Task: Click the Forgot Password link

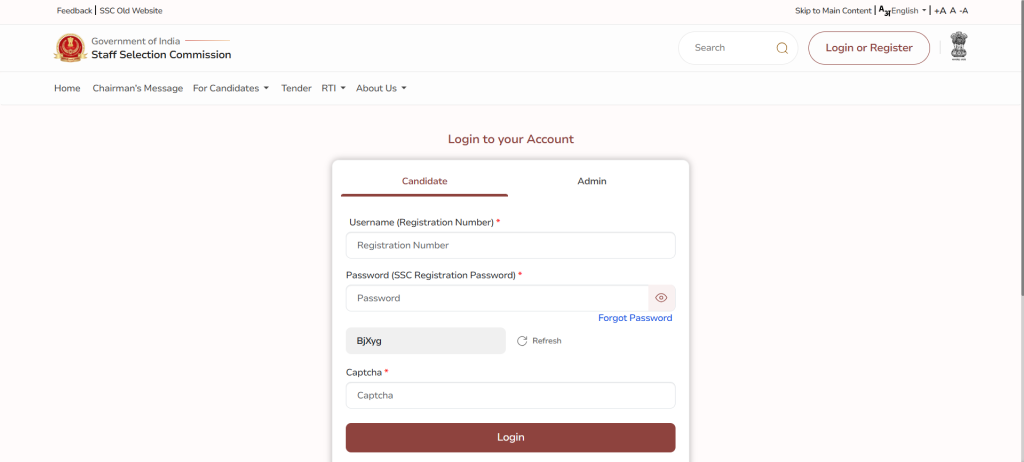Action: [x=635, y=318]
